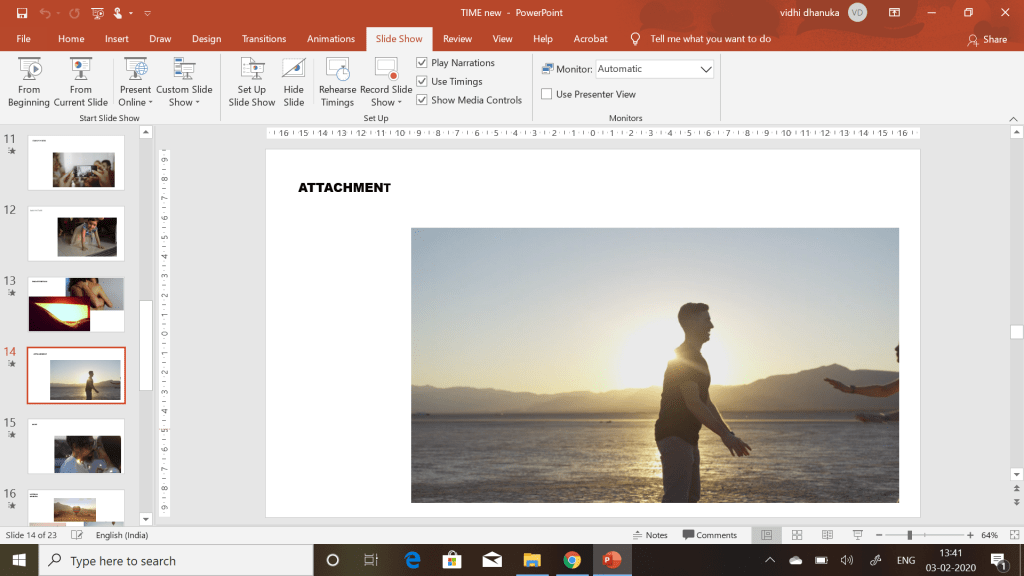Viewport: 1024px width, 576px height.
Task: Start slideshow From Current Slide
Action: coord(81,81)
